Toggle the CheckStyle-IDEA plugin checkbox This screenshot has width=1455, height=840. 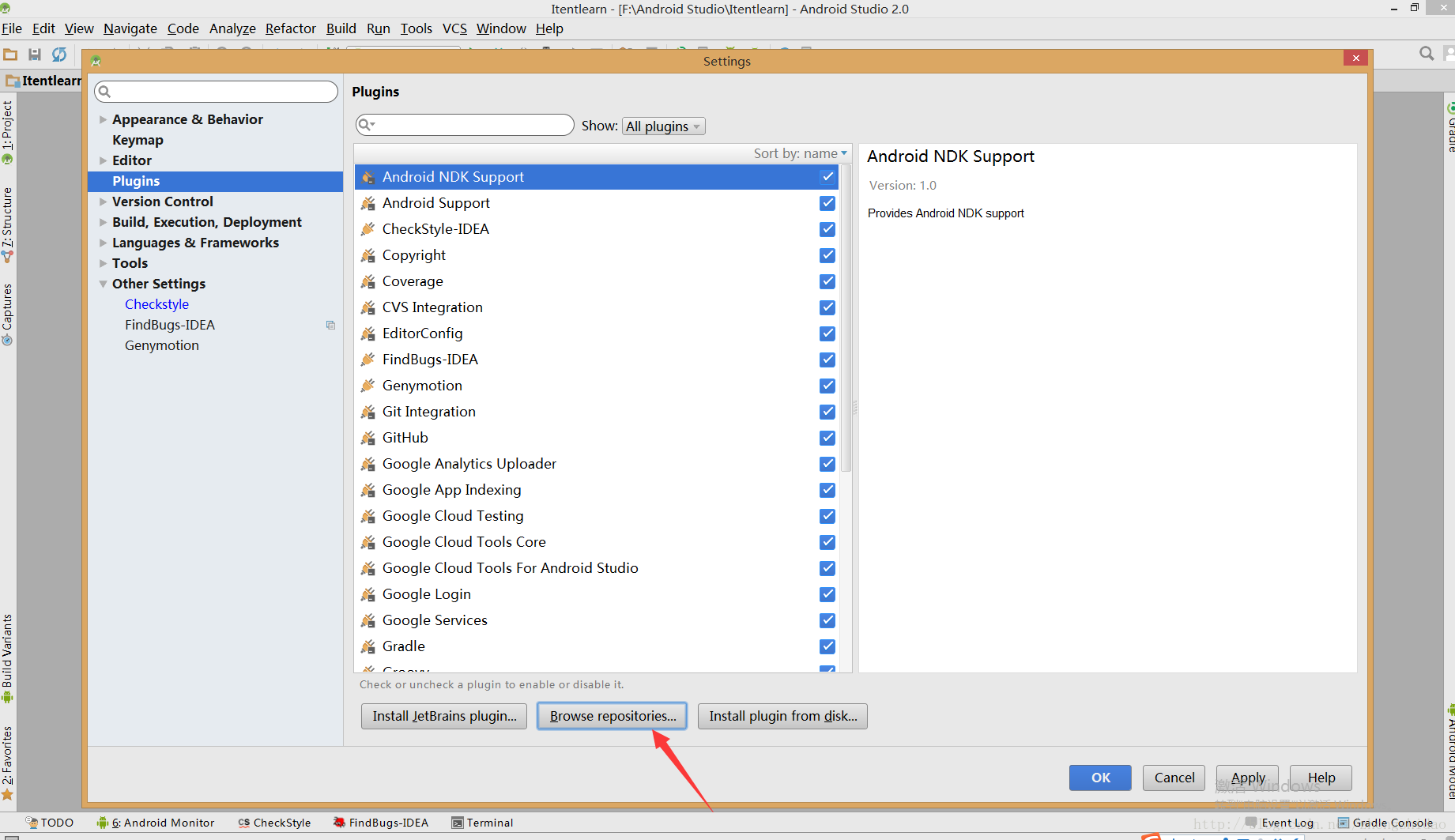click(827, 229)
